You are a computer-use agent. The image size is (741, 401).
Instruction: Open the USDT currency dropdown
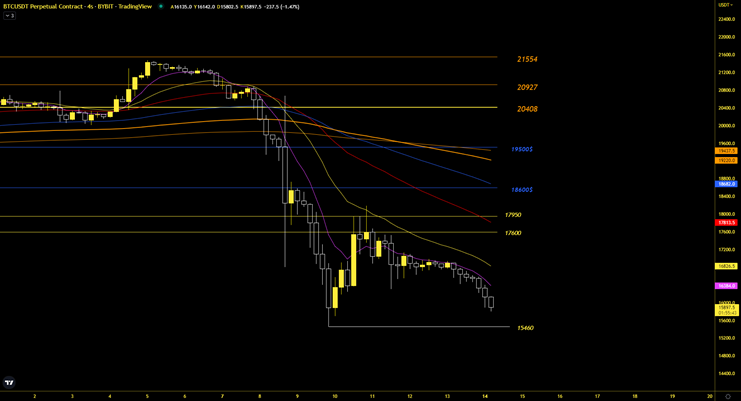pos(726,5)
